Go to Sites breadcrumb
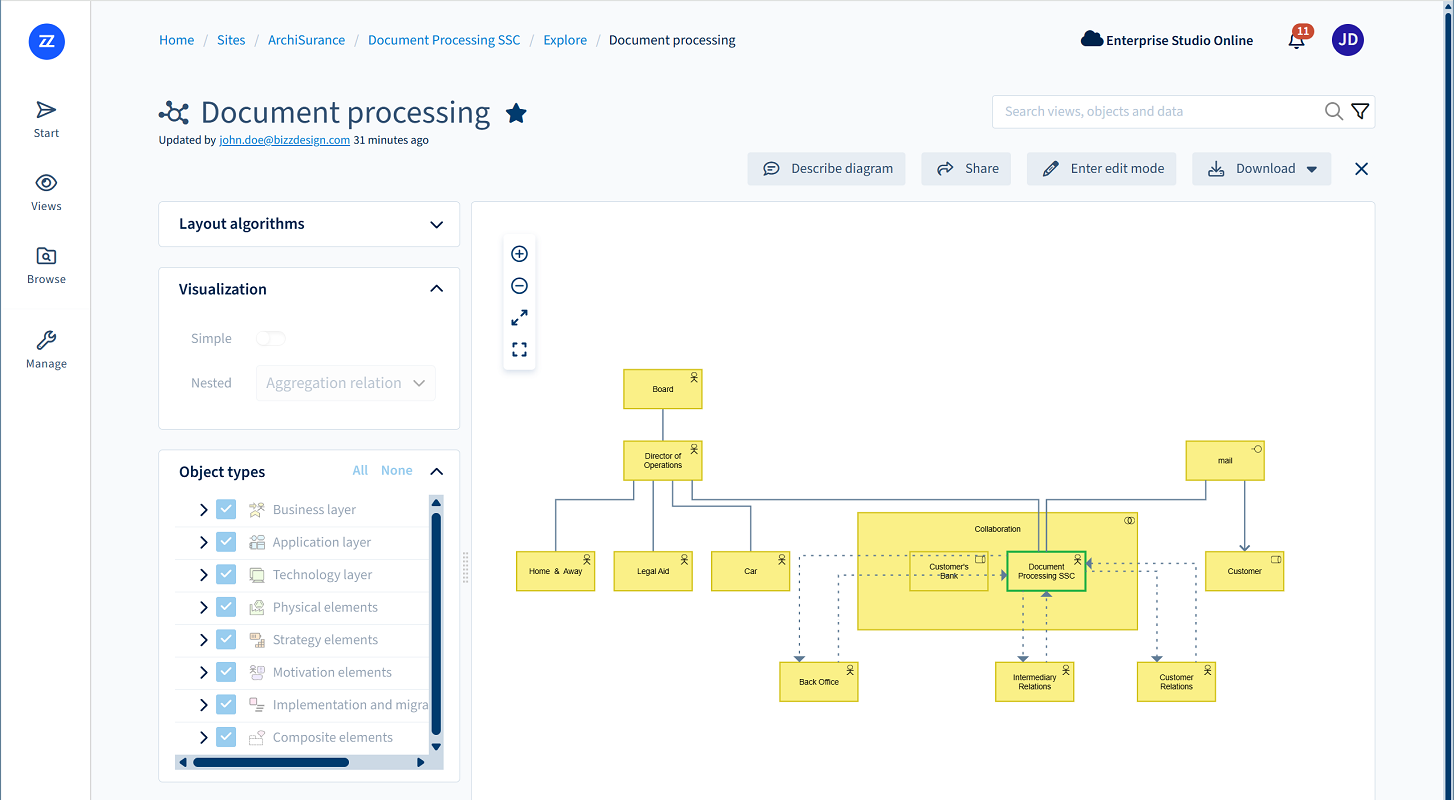 231,40
